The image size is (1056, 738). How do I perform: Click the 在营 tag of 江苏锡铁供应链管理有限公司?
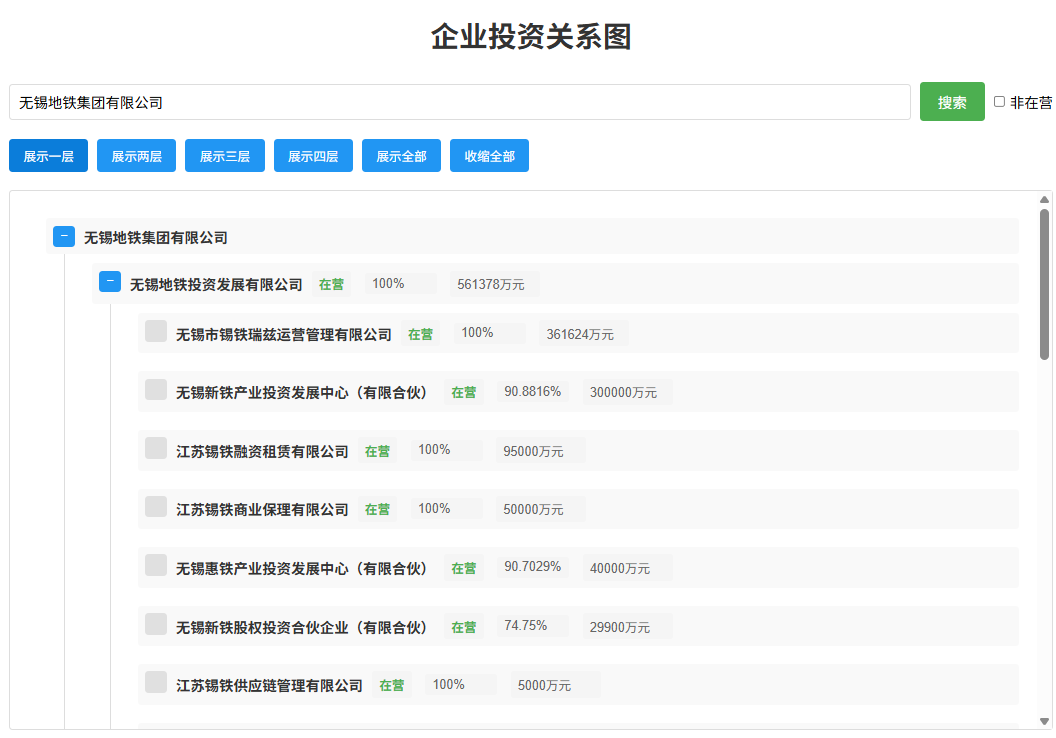pos(391,685)
